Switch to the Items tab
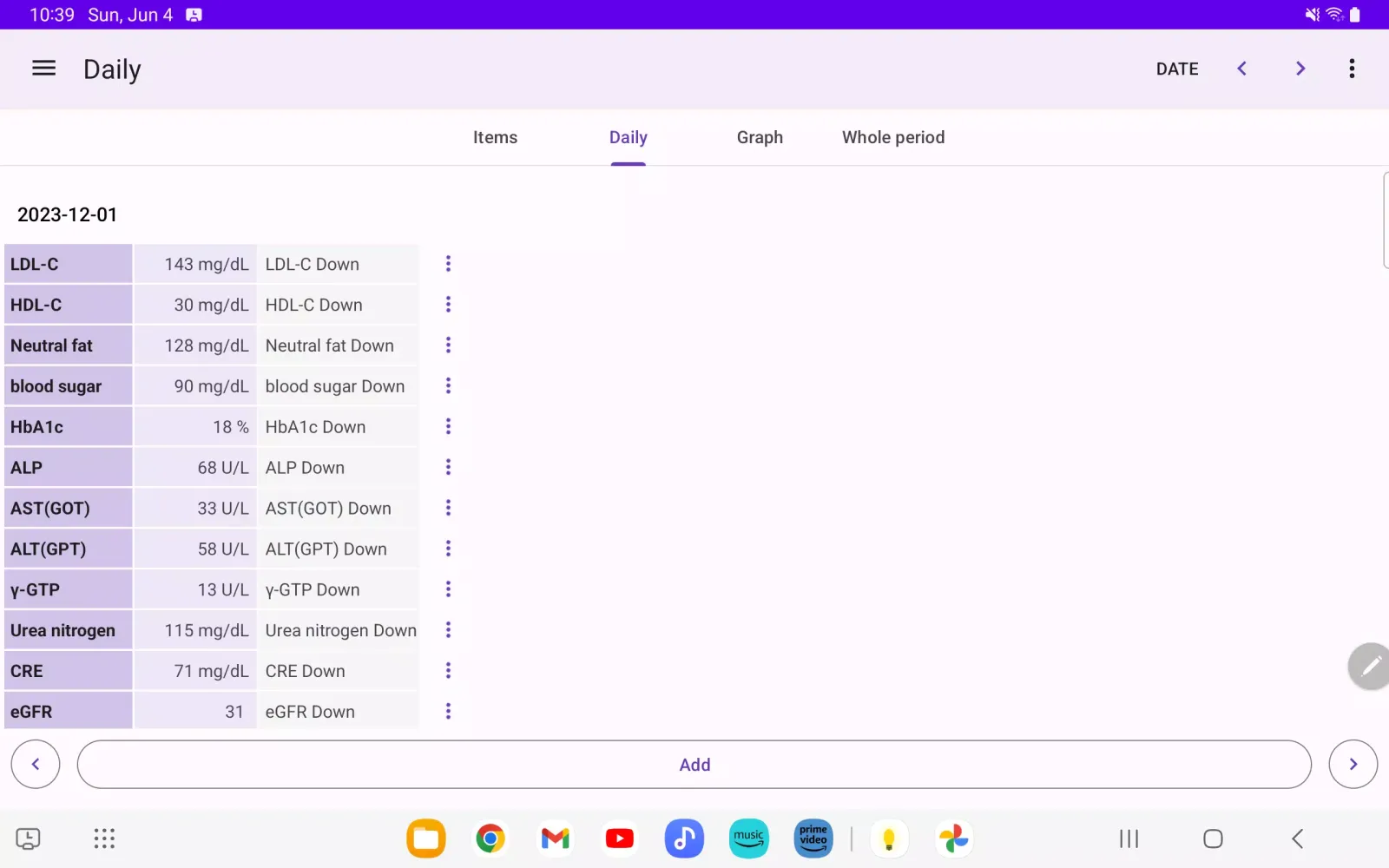The height and width of the screenshot is (868, 1389). [495, 137]
